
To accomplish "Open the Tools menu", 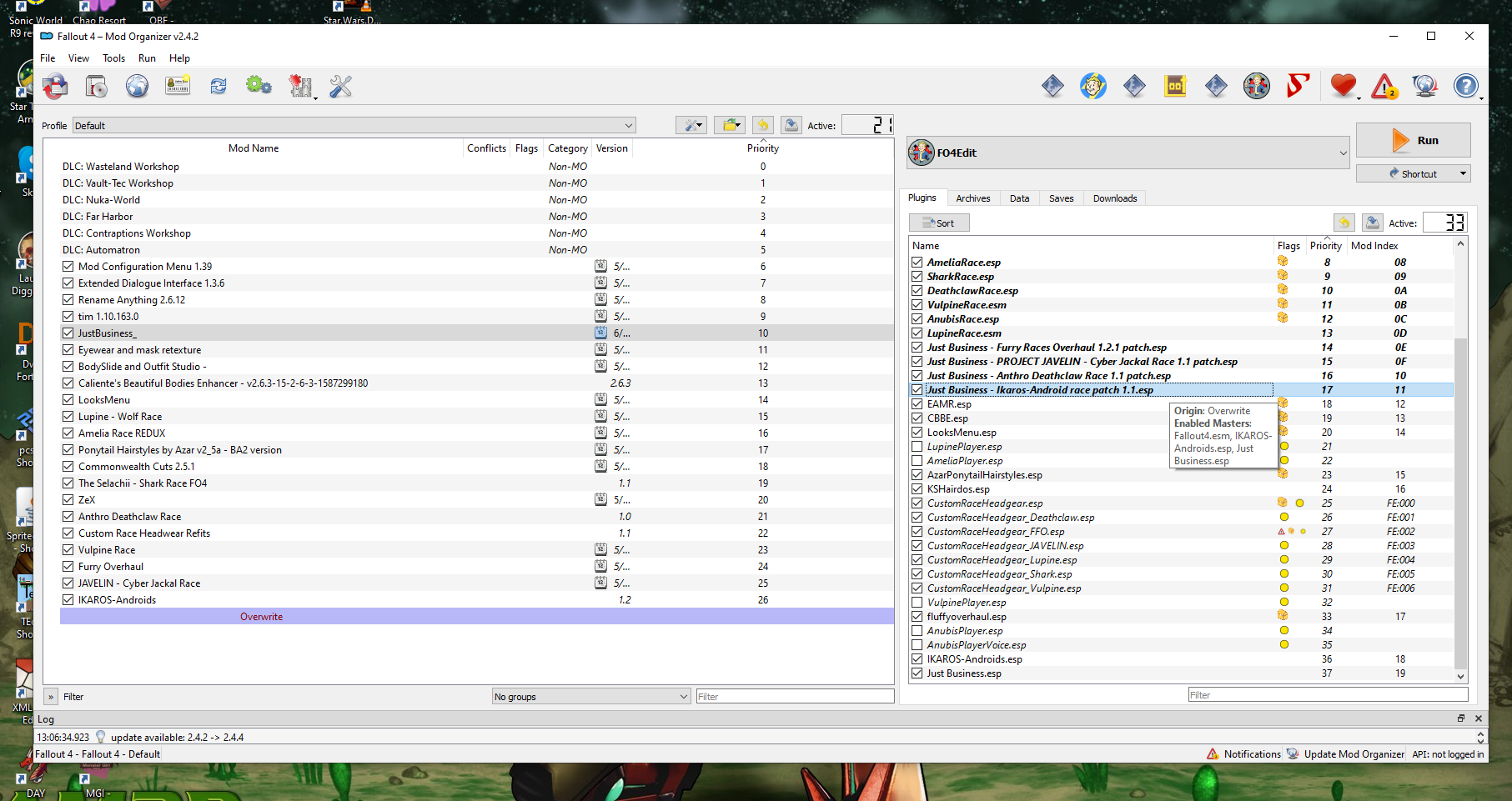I will coord(114,58).
